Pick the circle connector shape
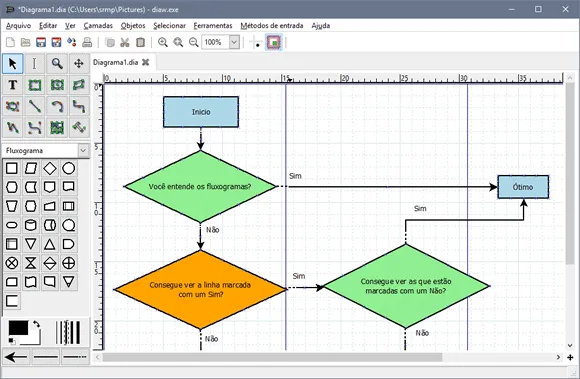The height and width of the screenshot is (379, 580). (x=68, y=168)
